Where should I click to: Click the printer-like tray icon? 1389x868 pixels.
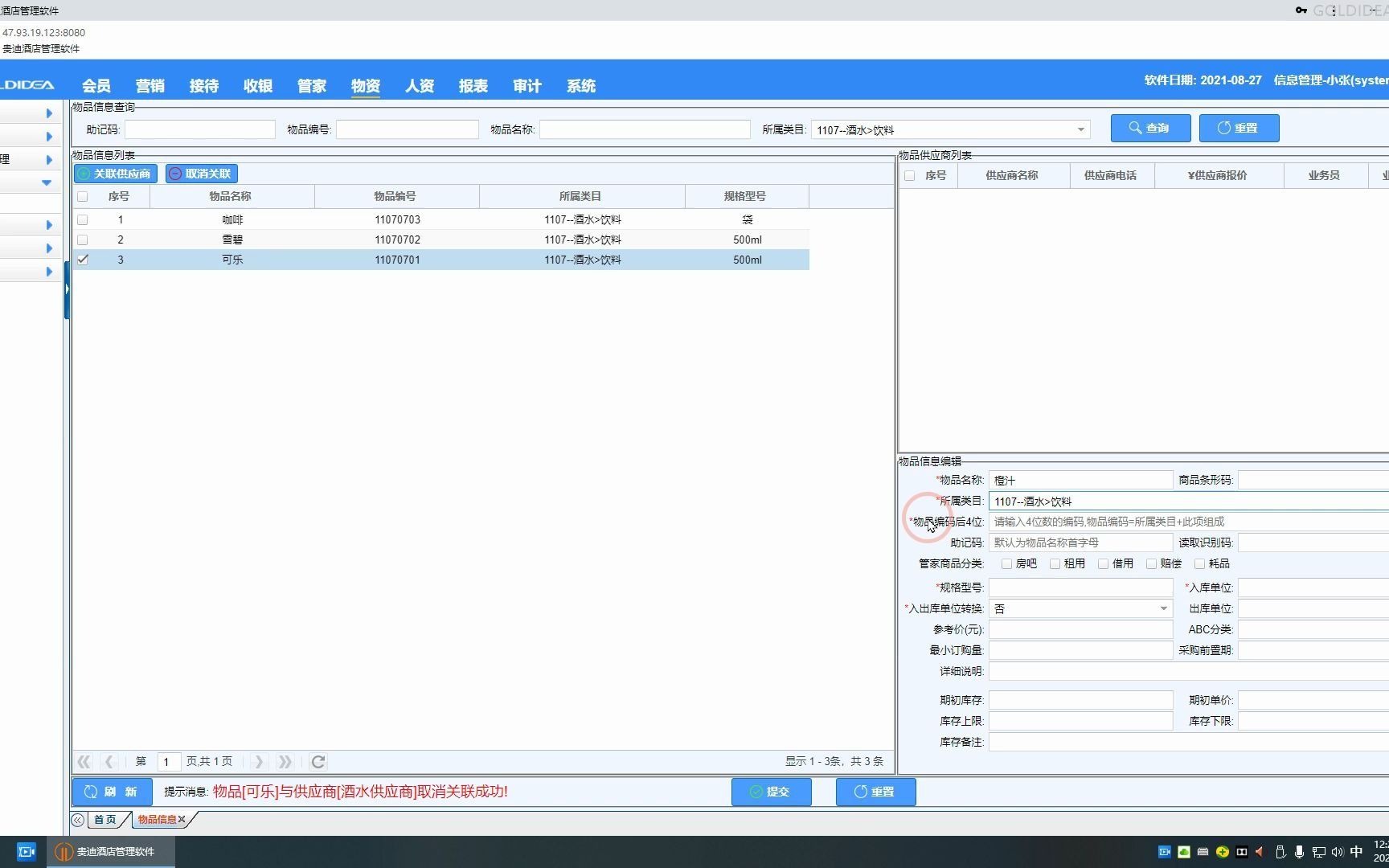[x=1203, y=852]
